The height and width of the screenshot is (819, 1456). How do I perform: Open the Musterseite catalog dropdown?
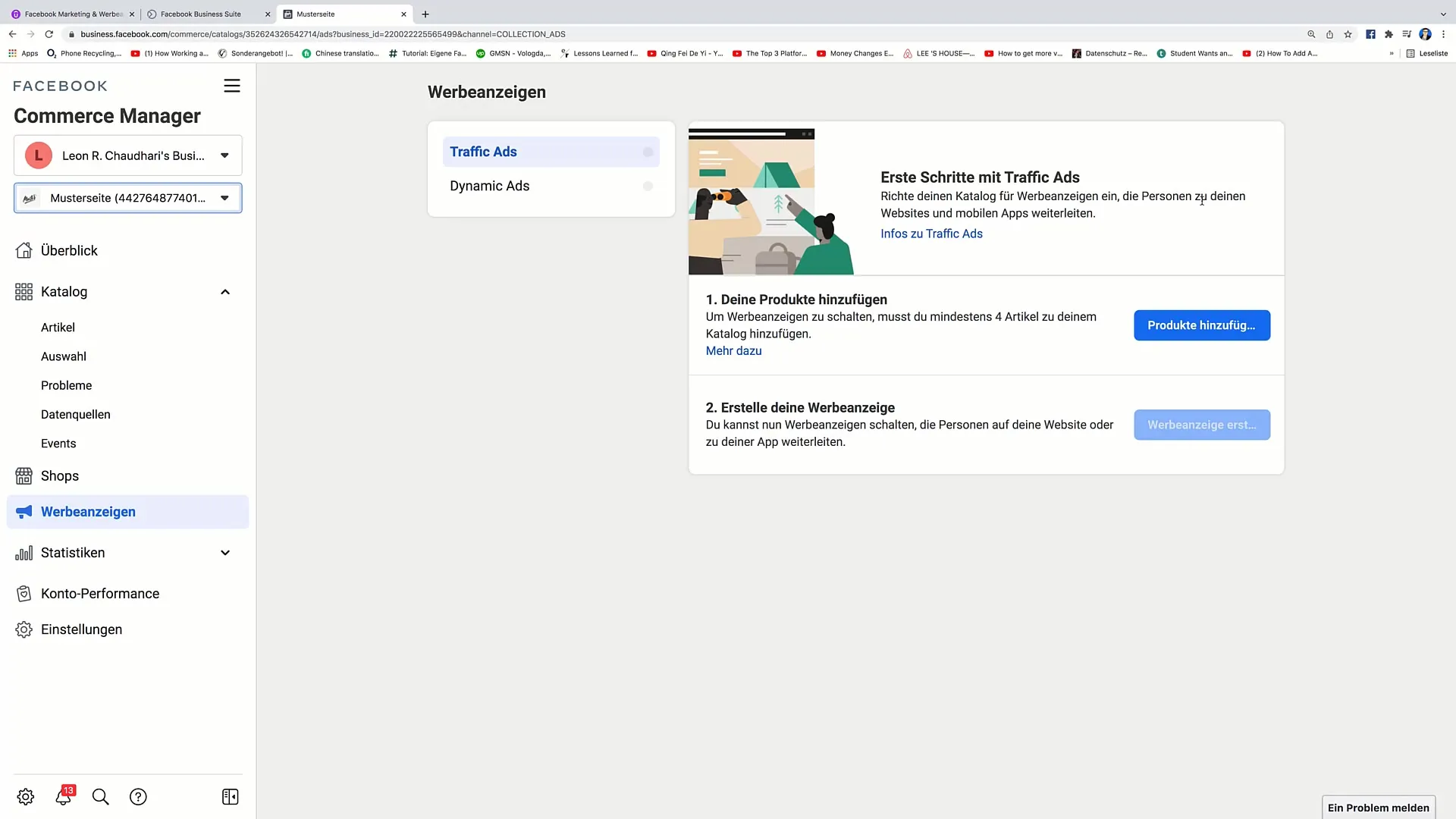coord(128,198)
